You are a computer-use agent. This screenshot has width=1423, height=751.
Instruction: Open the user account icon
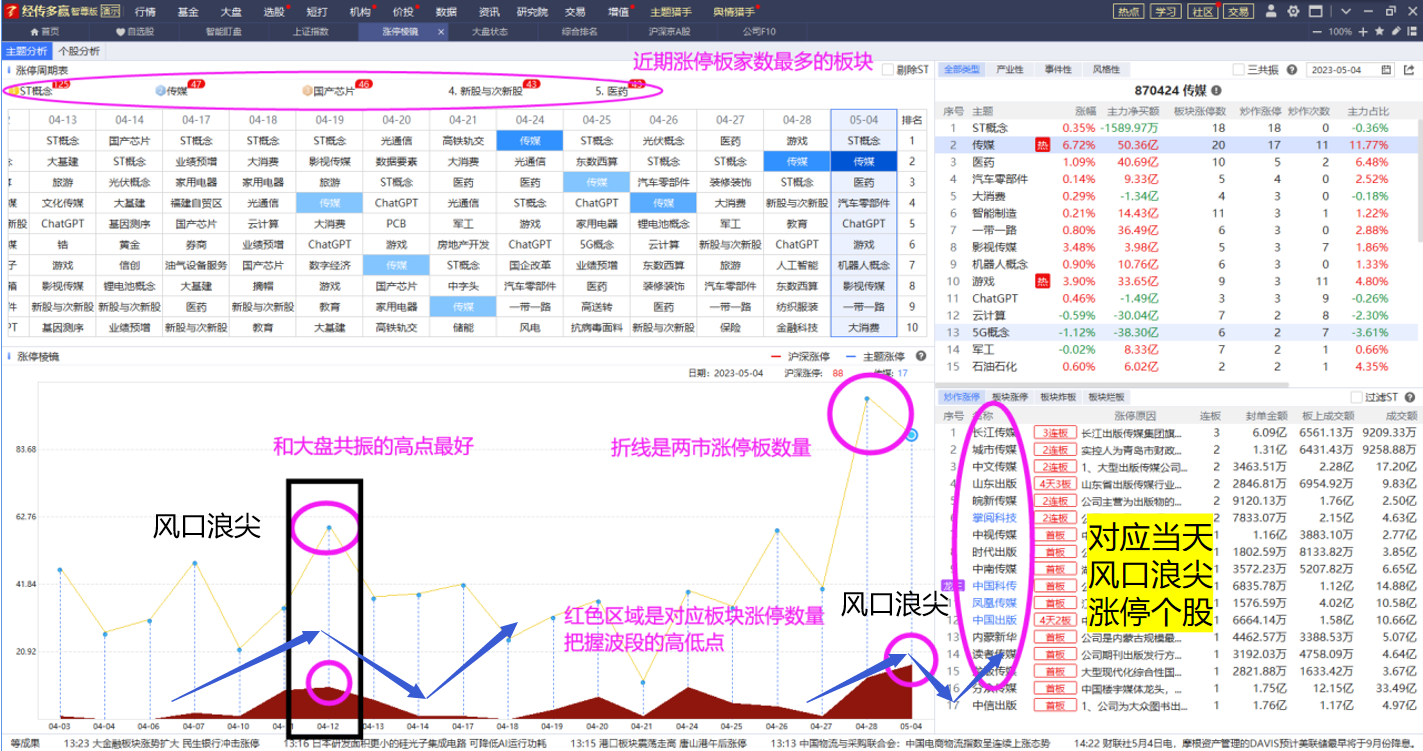1270,12
